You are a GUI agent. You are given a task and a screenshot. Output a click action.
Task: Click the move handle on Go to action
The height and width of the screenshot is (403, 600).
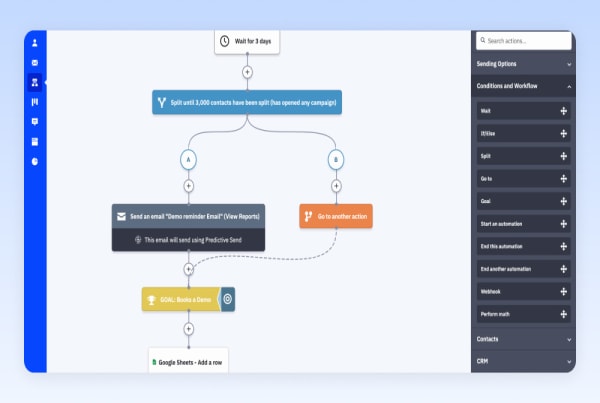[x=564, y=179]
